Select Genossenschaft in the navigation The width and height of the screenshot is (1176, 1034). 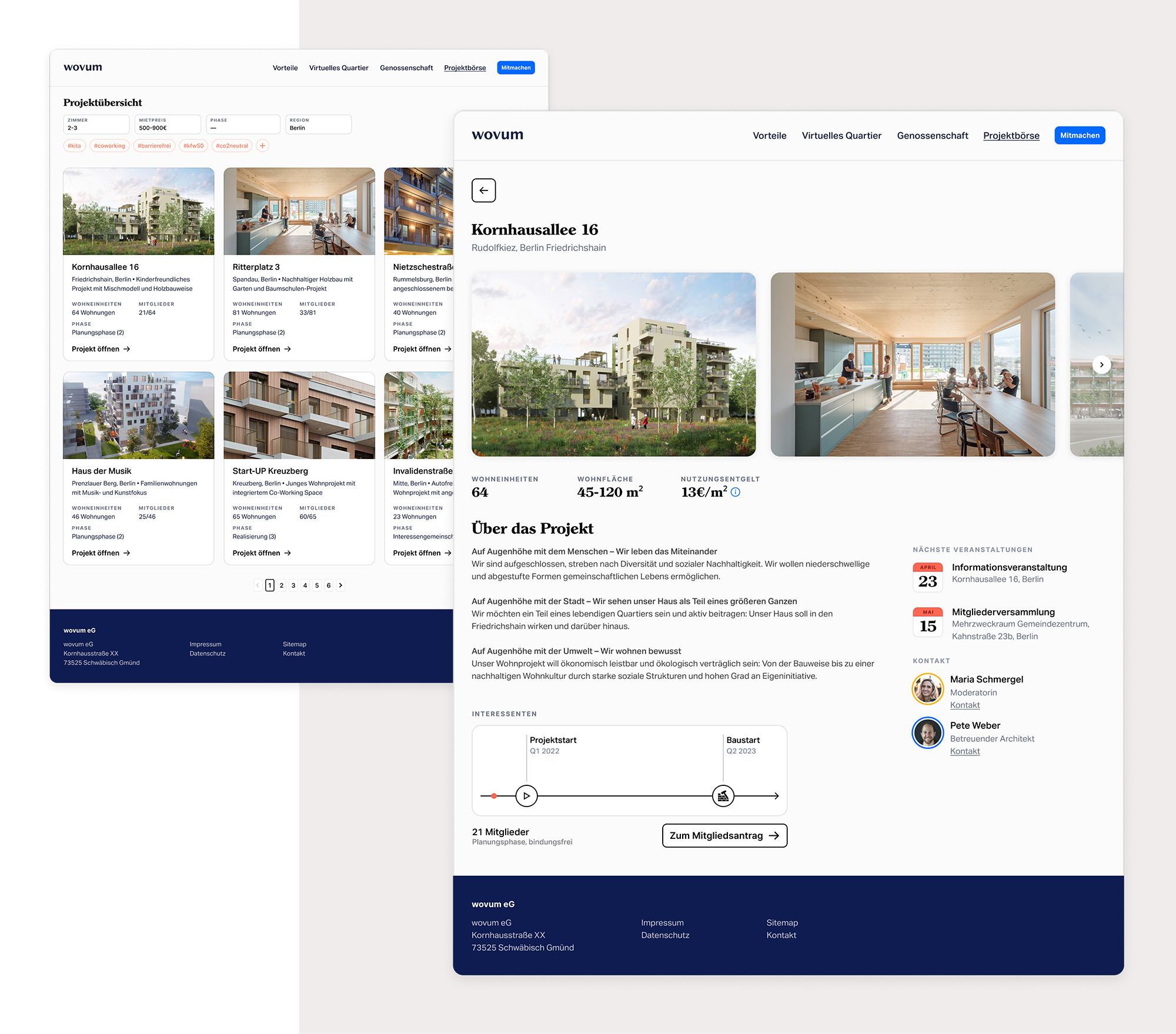point(933,135)
